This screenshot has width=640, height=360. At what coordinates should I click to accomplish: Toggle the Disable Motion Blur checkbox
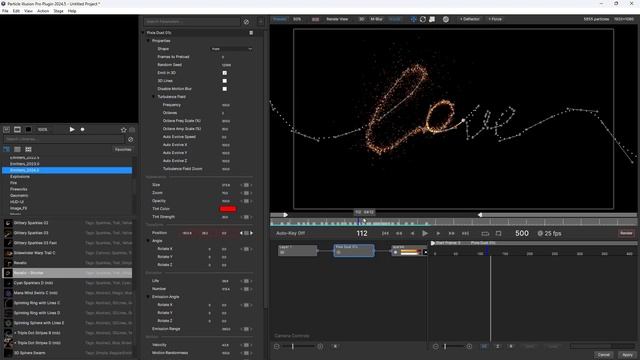pyautogui.click(x=224, y=89)
